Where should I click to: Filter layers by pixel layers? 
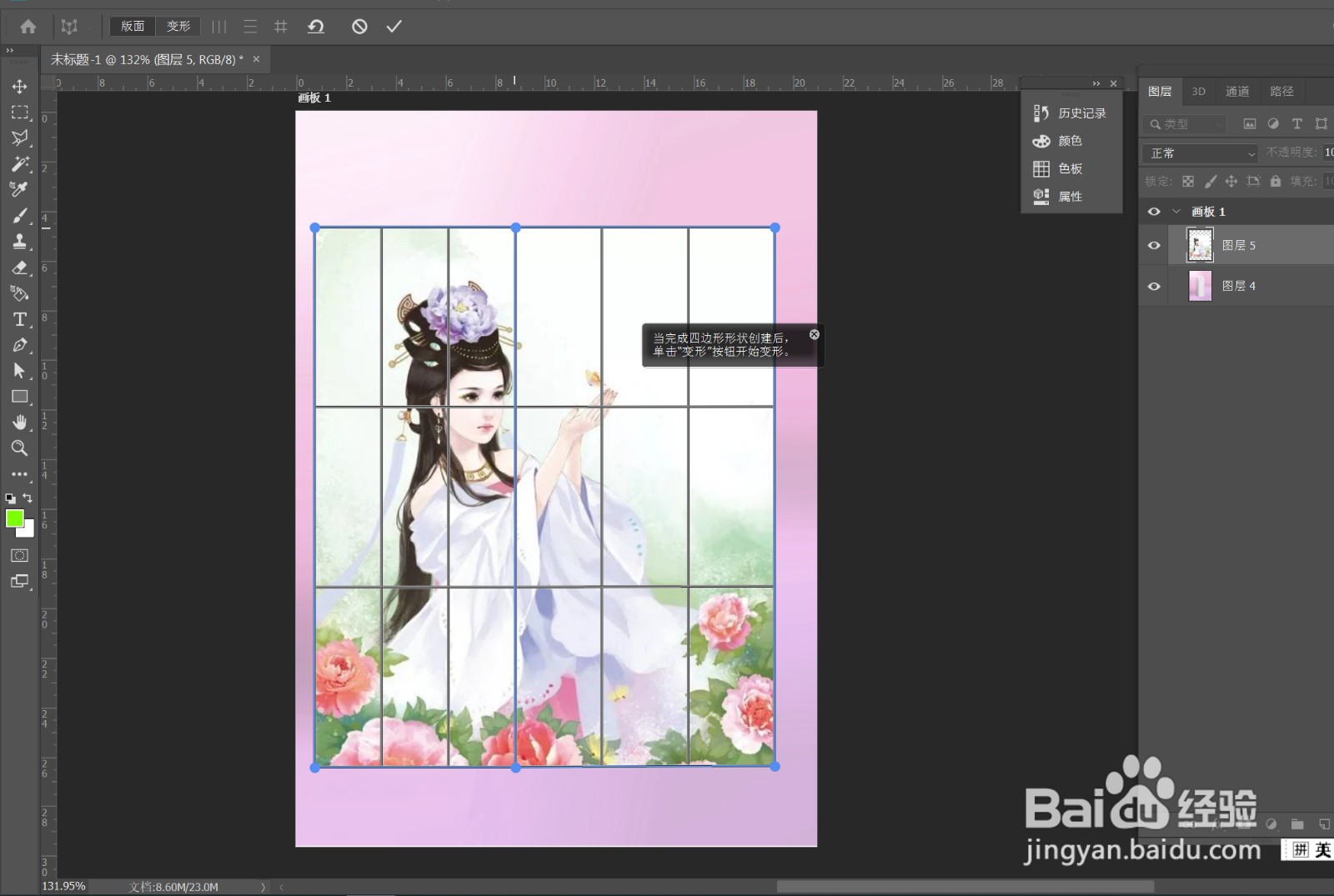(1249, 124)
